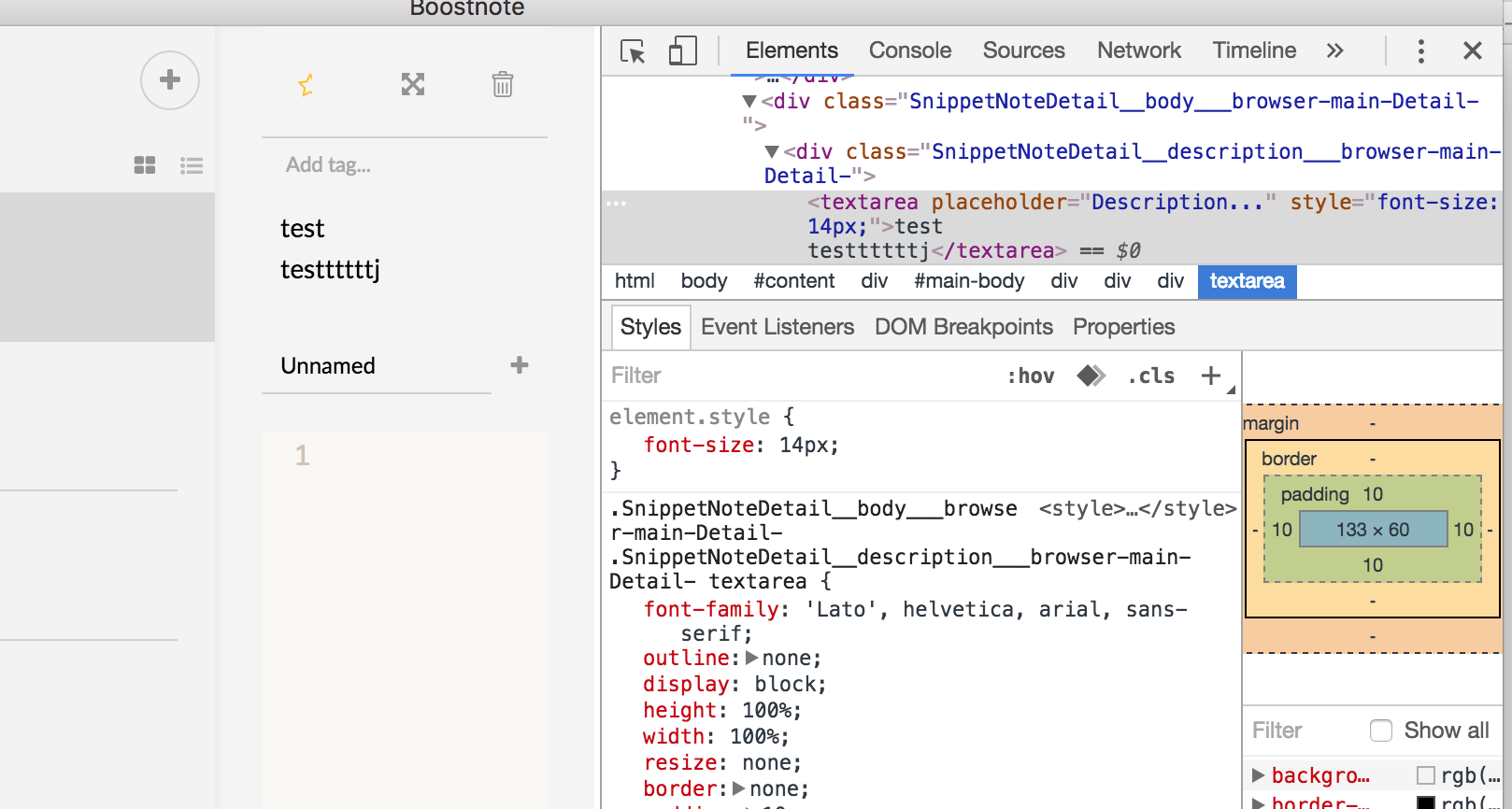
Task: Show more DevTools panels chevron
Action: (x=1334, y=50)
